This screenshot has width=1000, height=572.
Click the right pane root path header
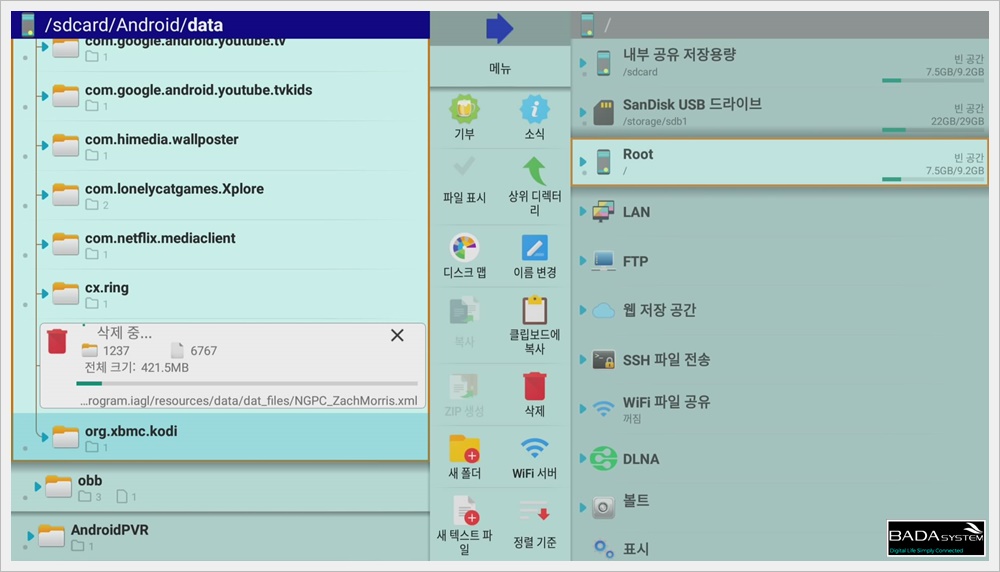click(x=779, y=25)
